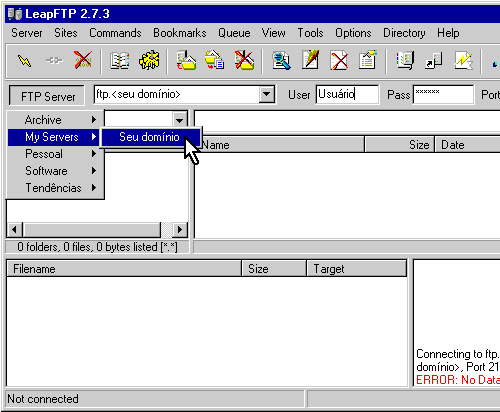The image size is (500, 412).
Task: Click the edit document pencil icon
Action: coord(310,60)
